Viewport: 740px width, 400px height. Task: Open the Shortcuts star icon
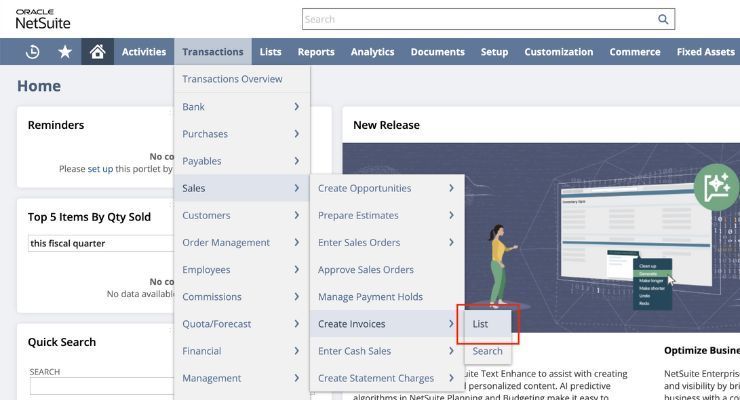[x=65, y=52]
